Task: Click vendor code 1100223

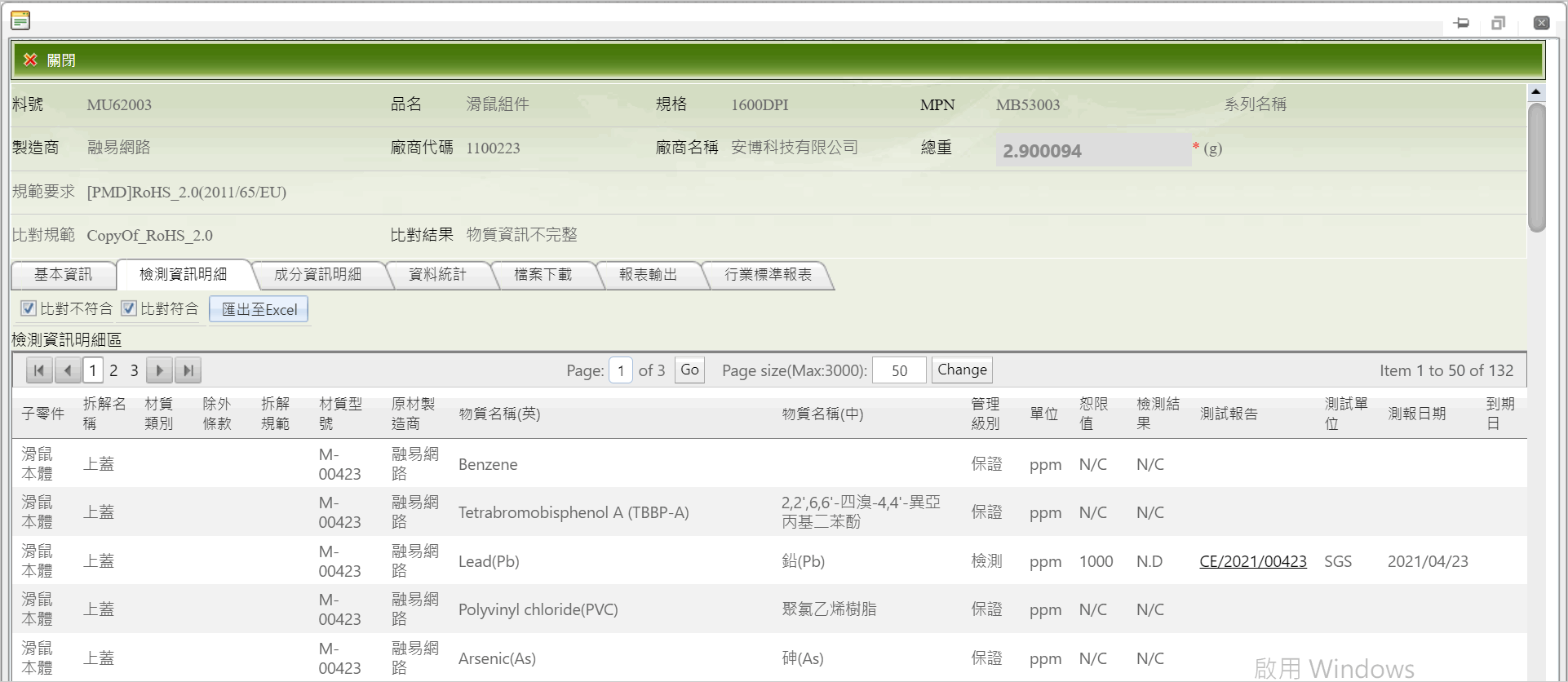Action: coord(493,148)
